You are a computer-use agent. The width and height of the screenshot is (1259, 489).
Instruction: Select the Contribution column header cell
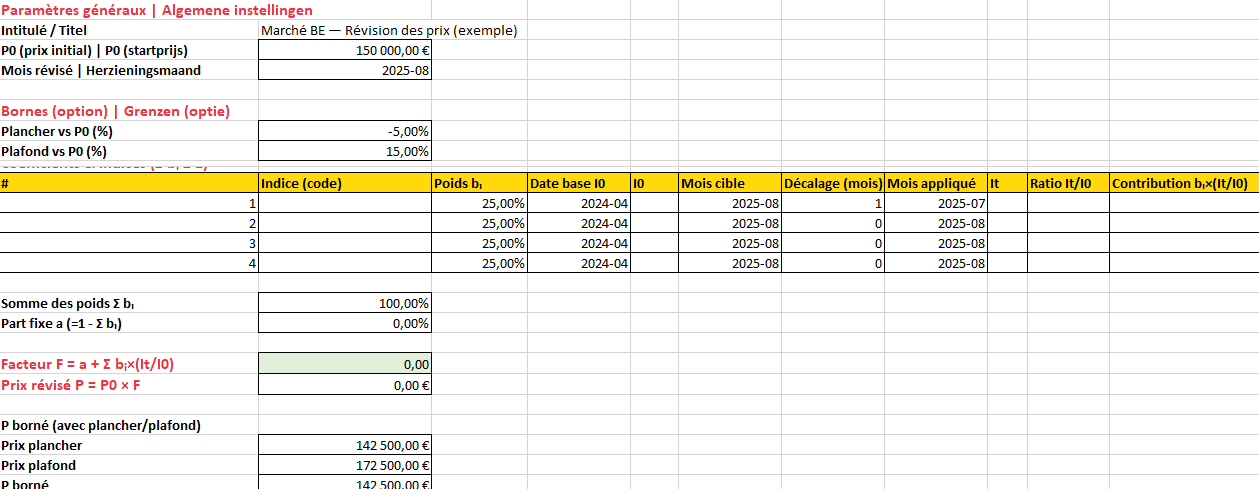click(x=1183, y=183)
